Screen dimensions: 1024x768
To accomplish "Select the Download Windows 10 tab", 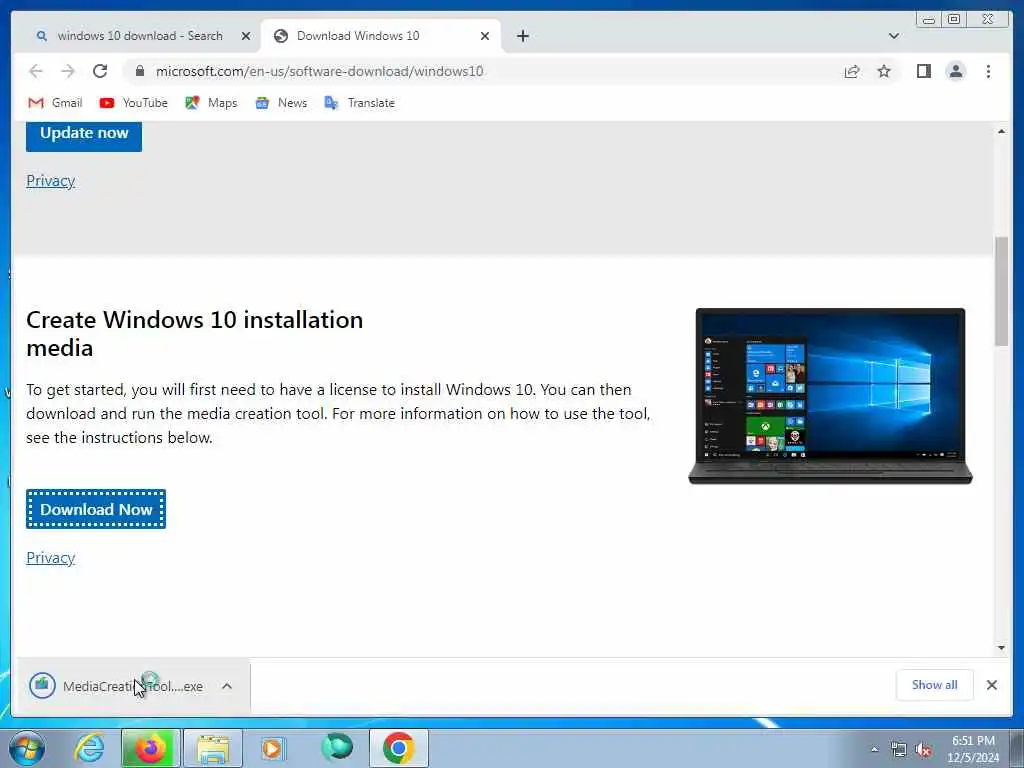I will 381,36.
